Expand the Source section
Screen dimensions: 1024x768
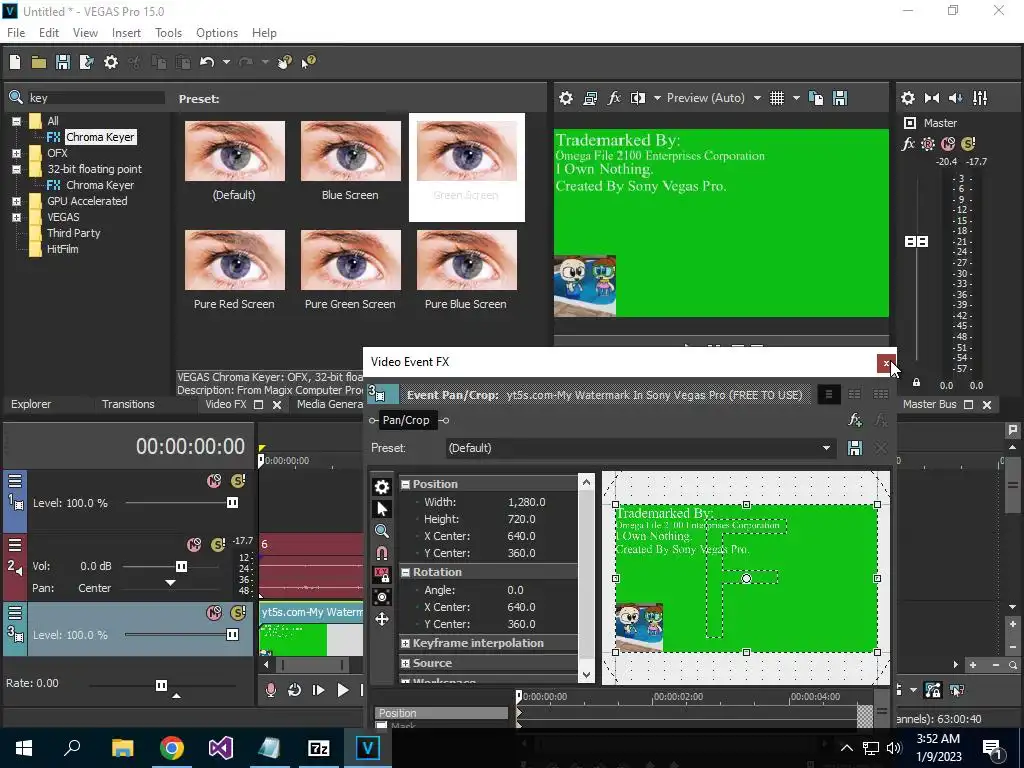pyautogui.click(x=406, y=664)
